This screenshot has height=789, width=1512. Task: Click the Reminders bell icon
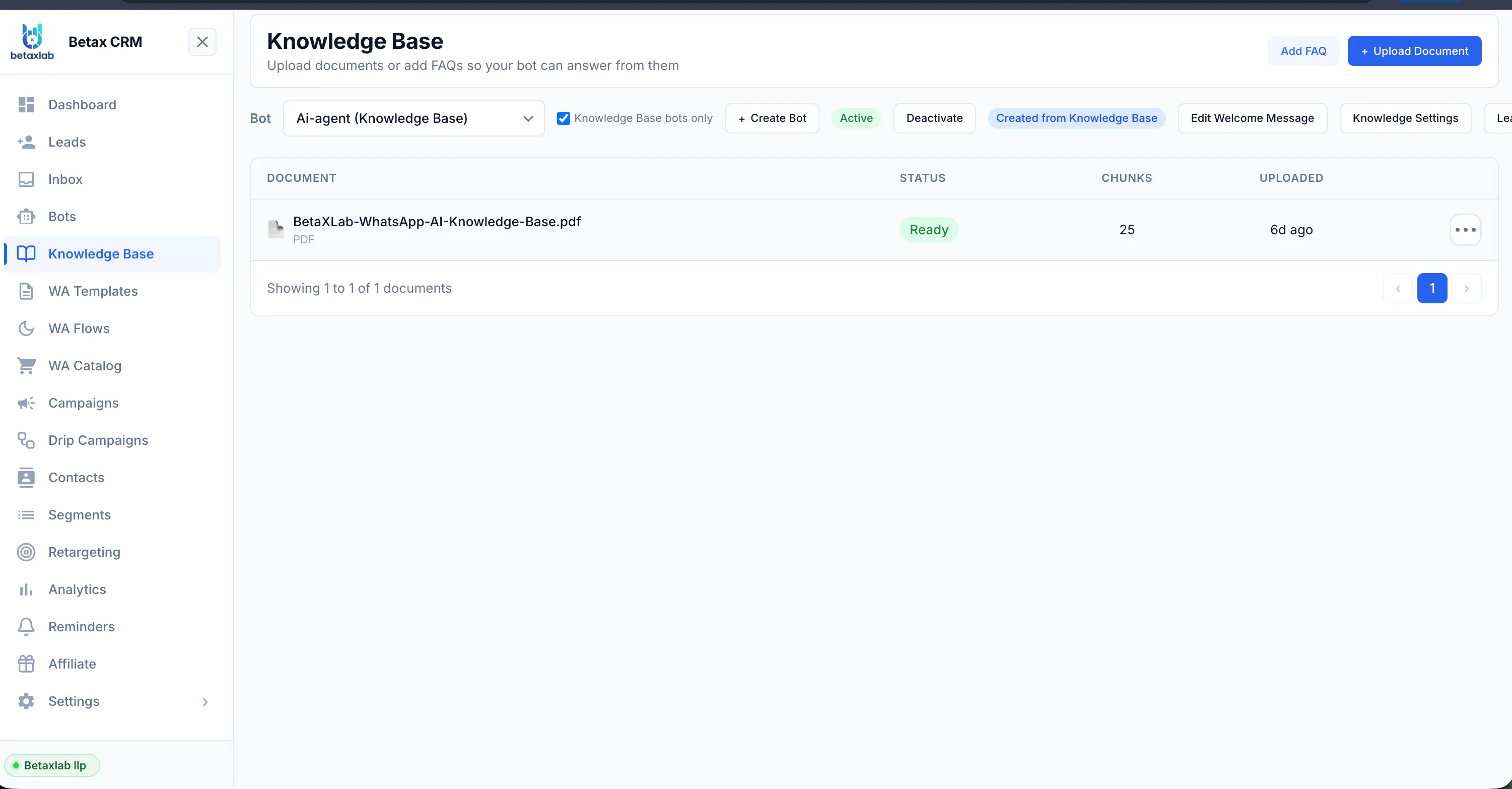(26, 626)
